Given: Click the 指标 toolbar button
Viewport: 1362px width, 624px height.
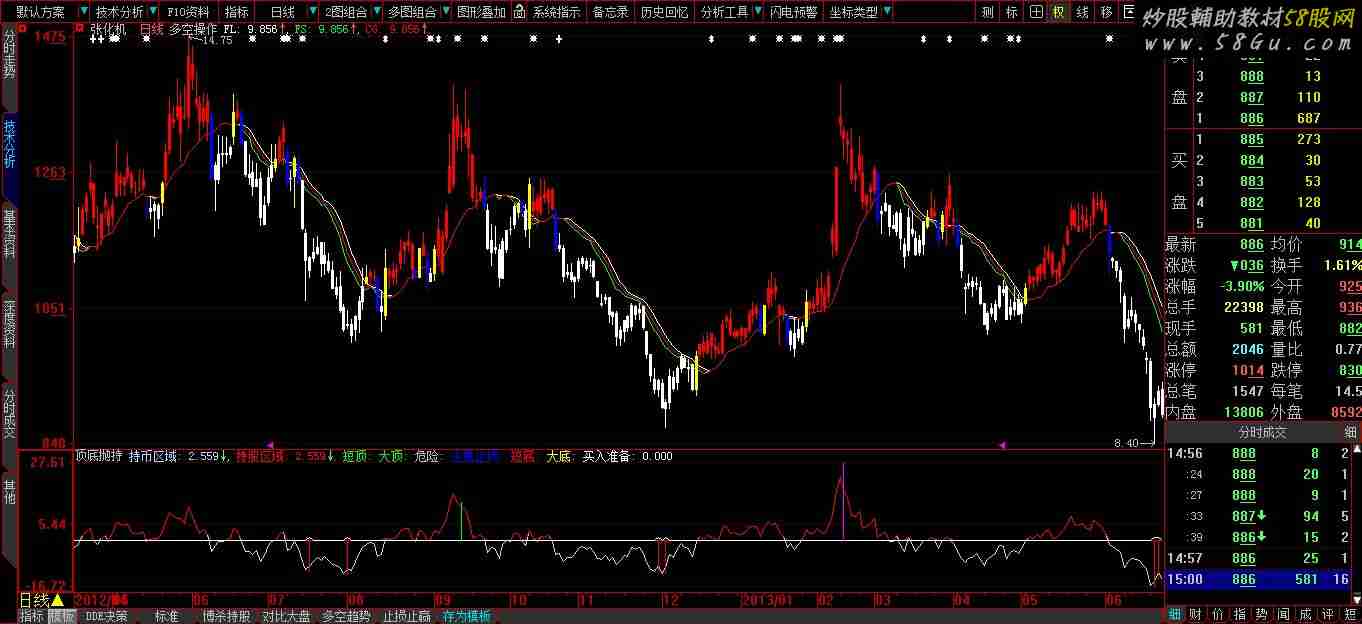Looking at the screenshot, I should click(237, 12).
